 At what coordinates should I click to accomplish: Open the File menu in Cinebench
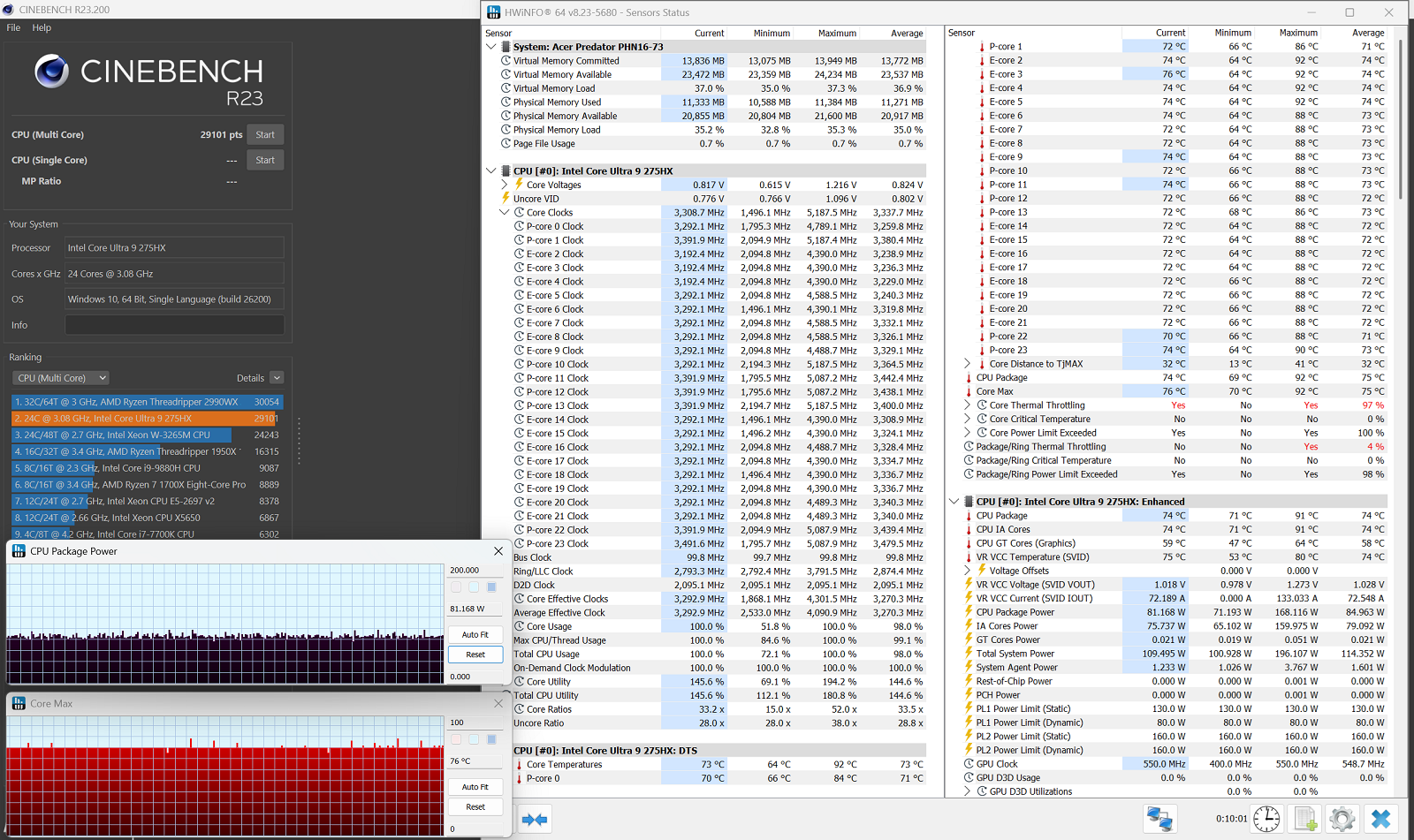tap(13, 27)
